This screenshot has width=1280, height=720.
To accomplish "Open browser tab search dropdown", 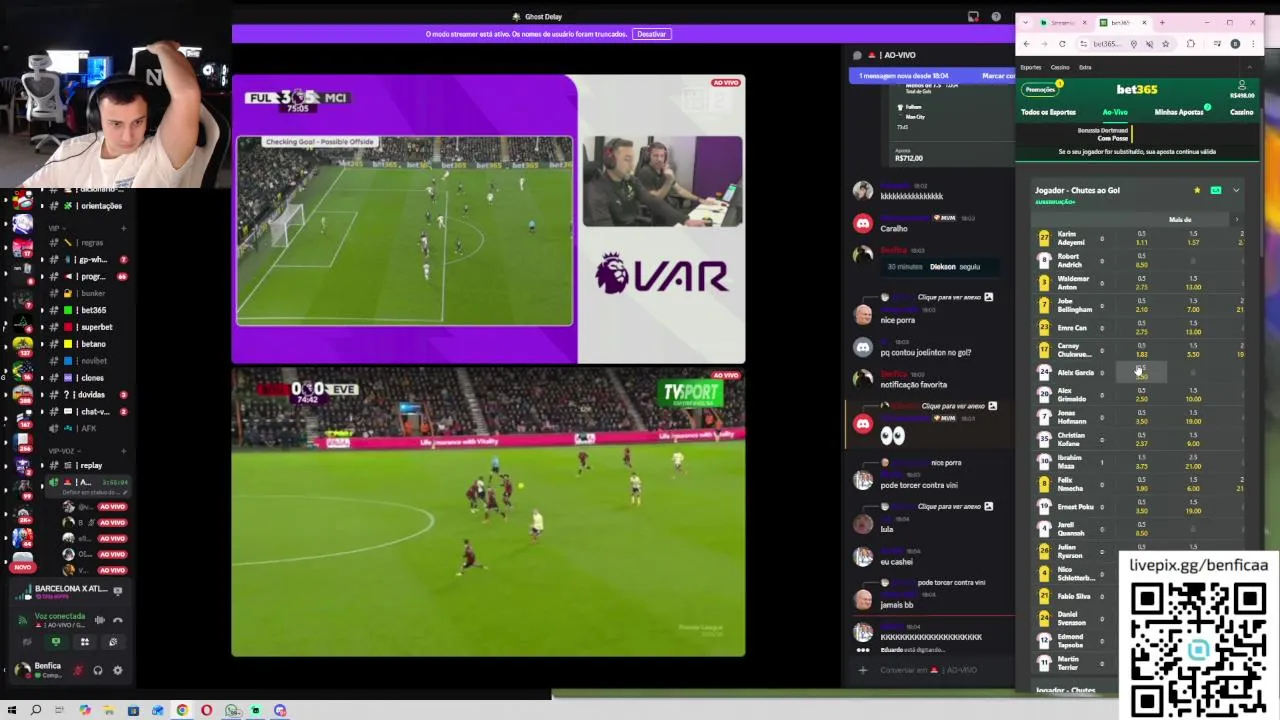I will [x=1026, y=22].
